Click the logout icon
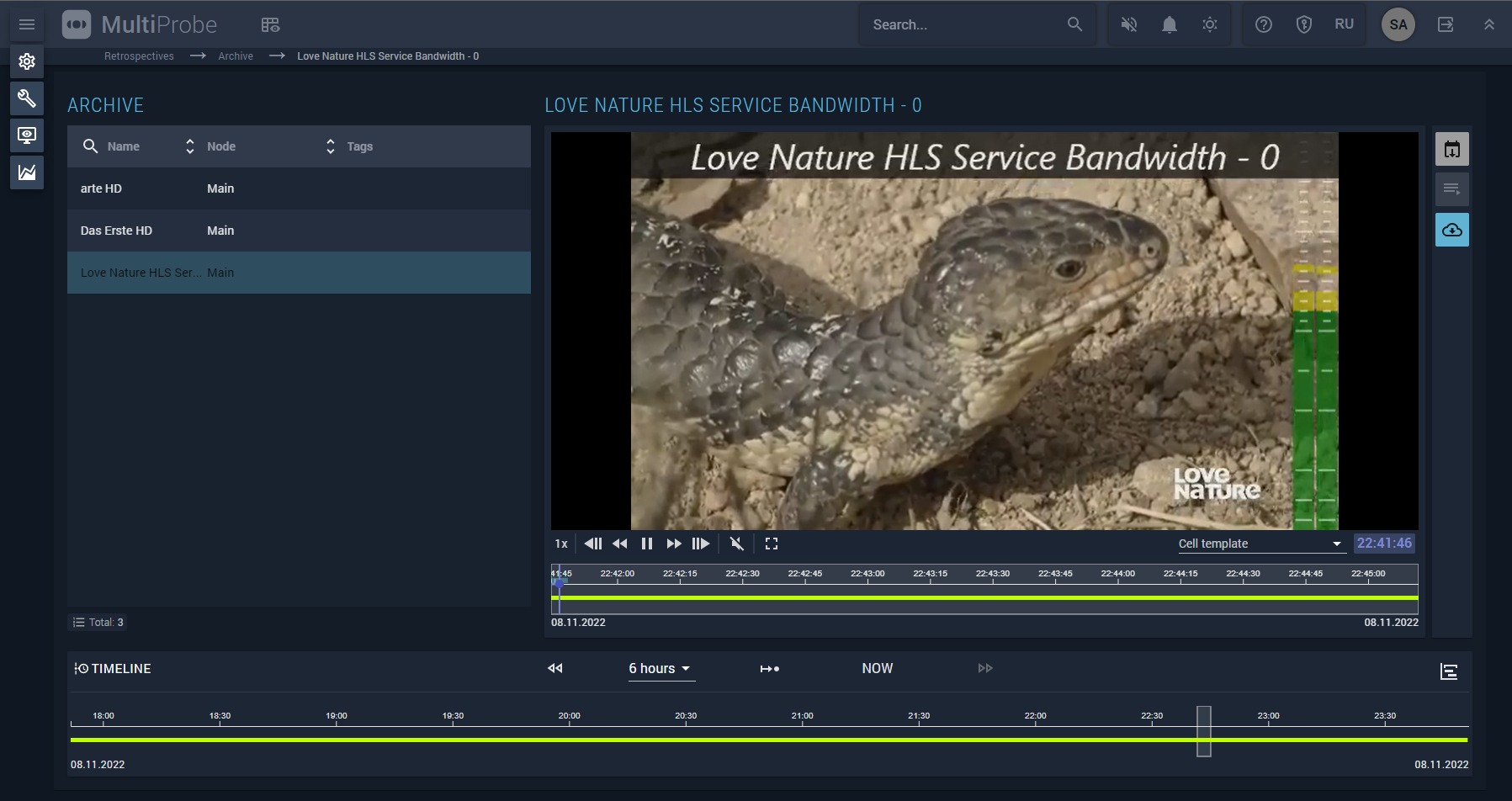1512x801 pixels. (1446, 24)
